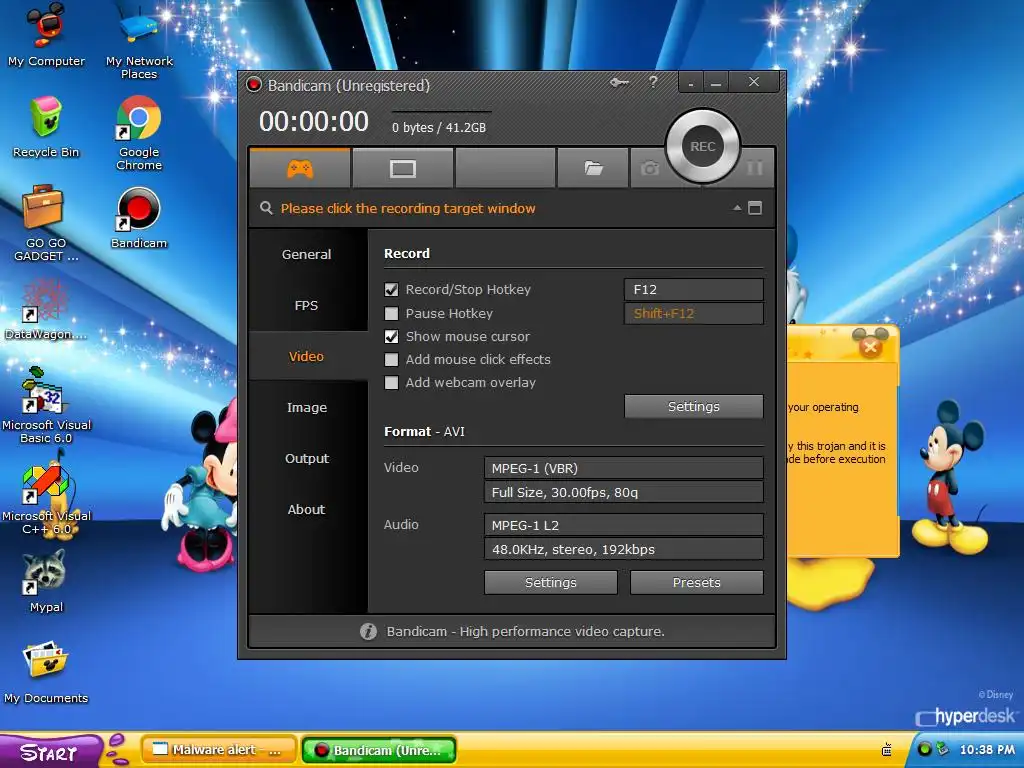Viewport: 1024px width, 768px height.
Task: Open the output folder icon in Bandicam
Action: 593,168
